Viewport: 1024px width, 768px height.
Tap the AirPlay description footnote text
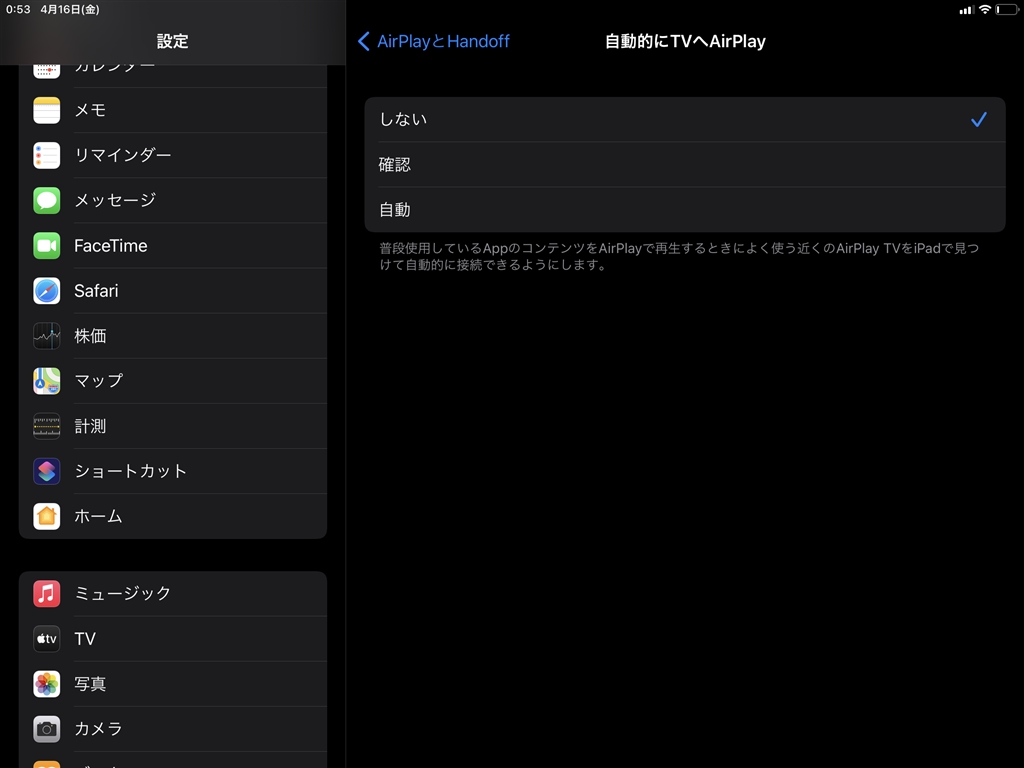tap(679, 257)
